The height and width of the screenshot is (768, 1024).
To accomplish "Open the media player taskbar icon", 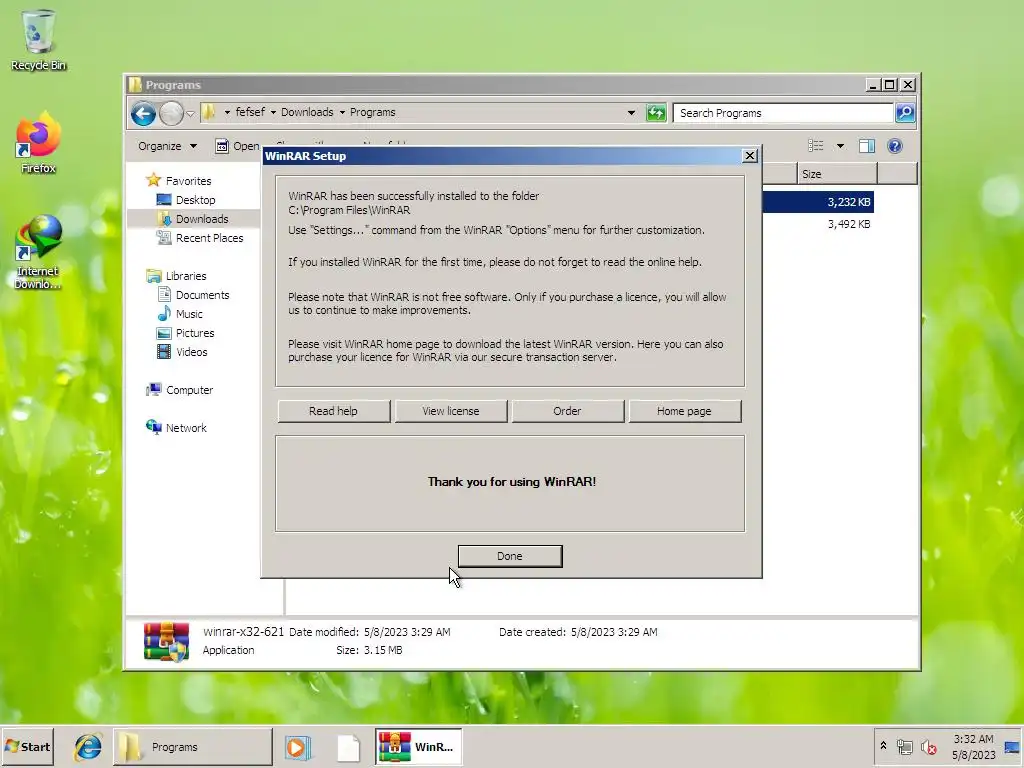I will click(298, 747).
